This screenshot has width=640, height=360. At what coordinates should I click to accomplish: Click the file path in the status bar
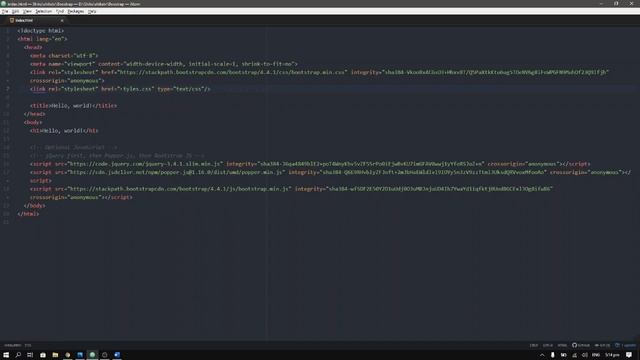click(12, 345)
